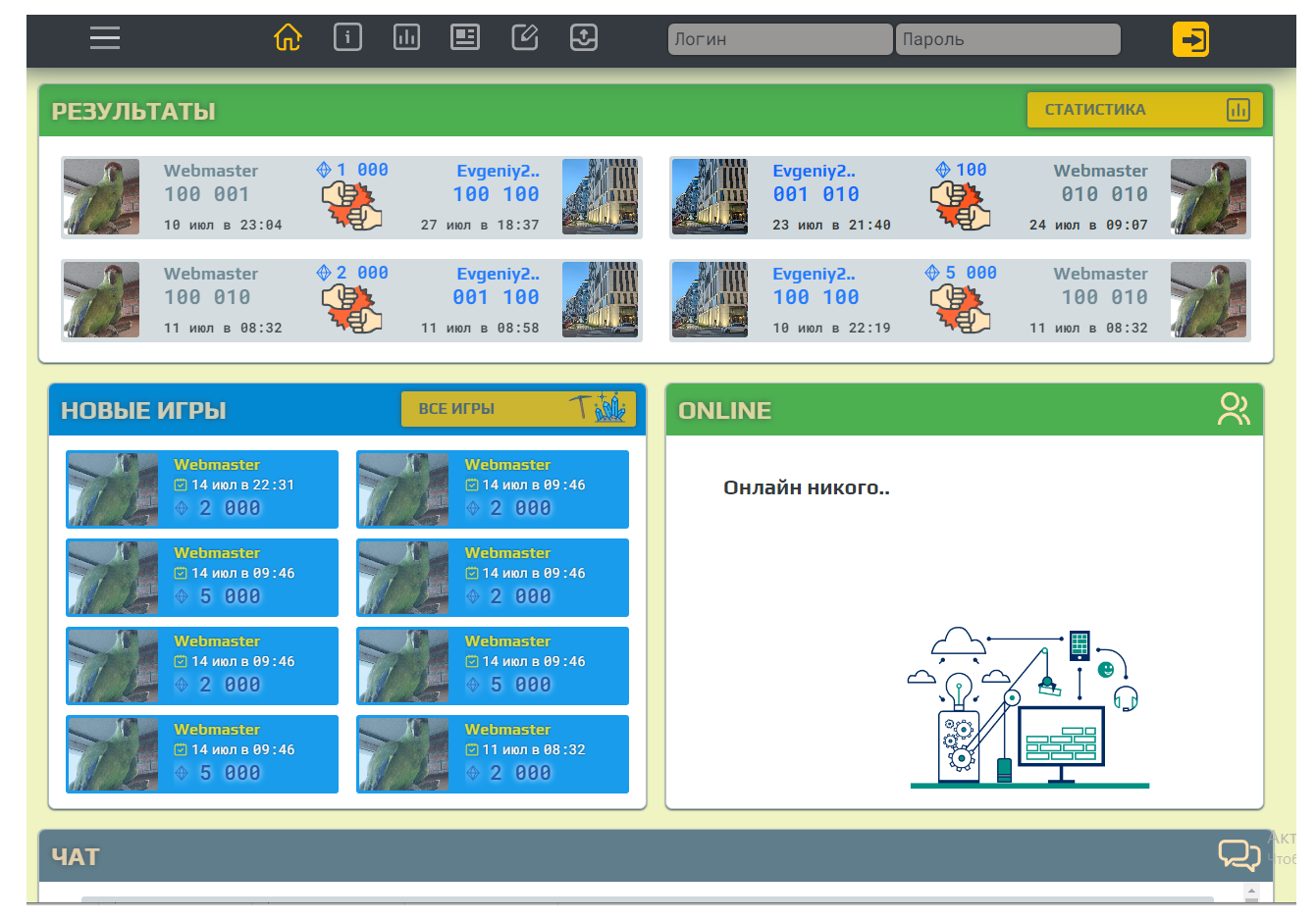This screenshot has width=1316, height=921.
Task: Open the parrot thumbnail in the 11 июл game card
Action: (x=403, y=754)
